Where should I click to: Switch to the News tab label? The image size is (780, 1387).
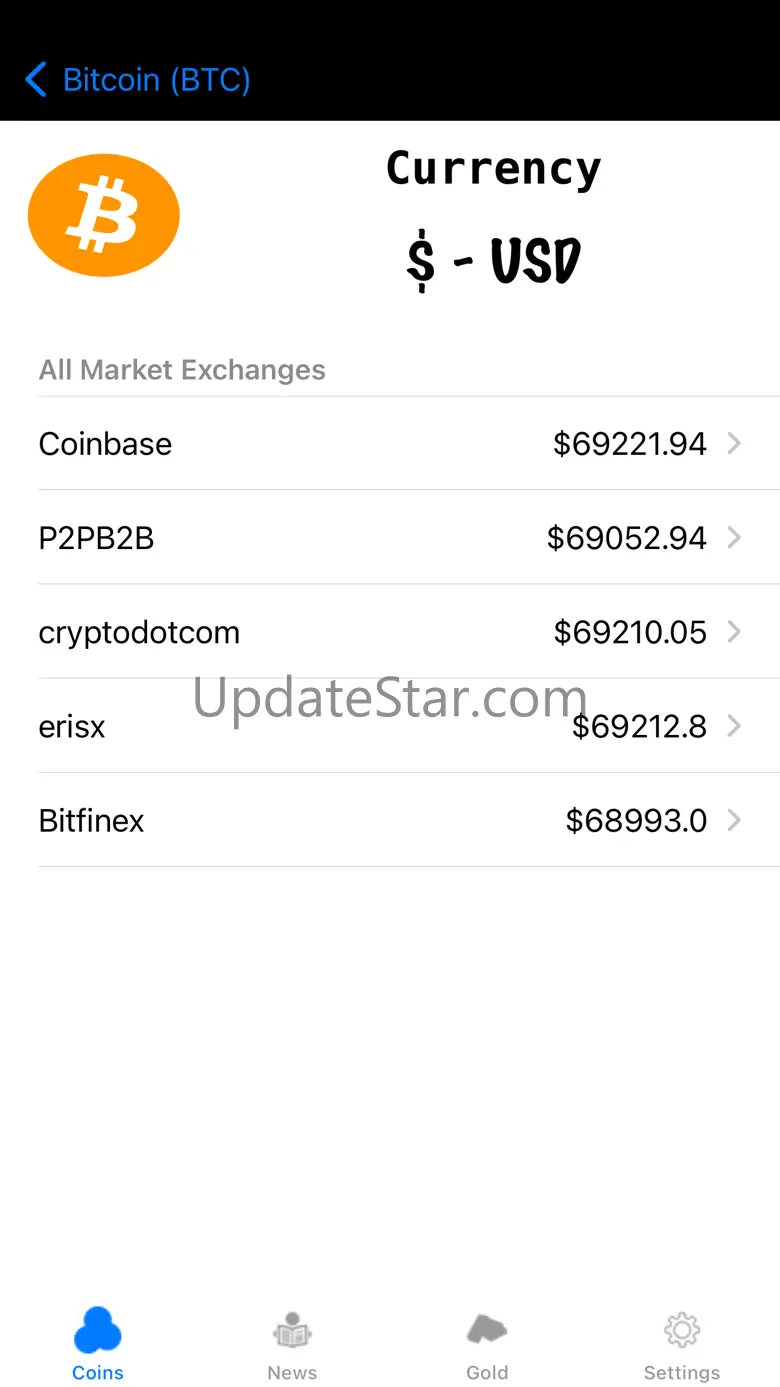point(292,1373)
